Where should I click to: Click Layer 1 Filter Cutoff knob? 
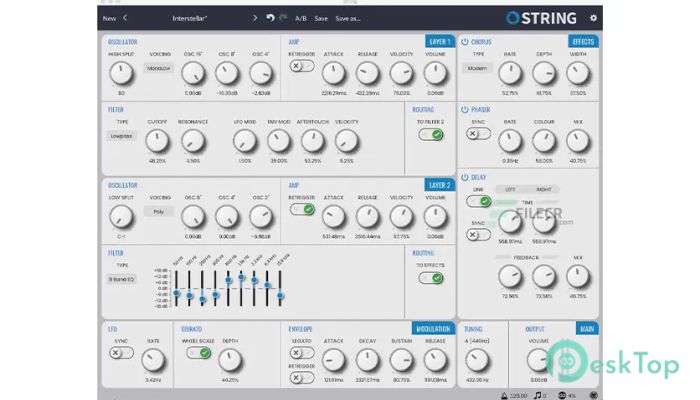pos(157,141)
